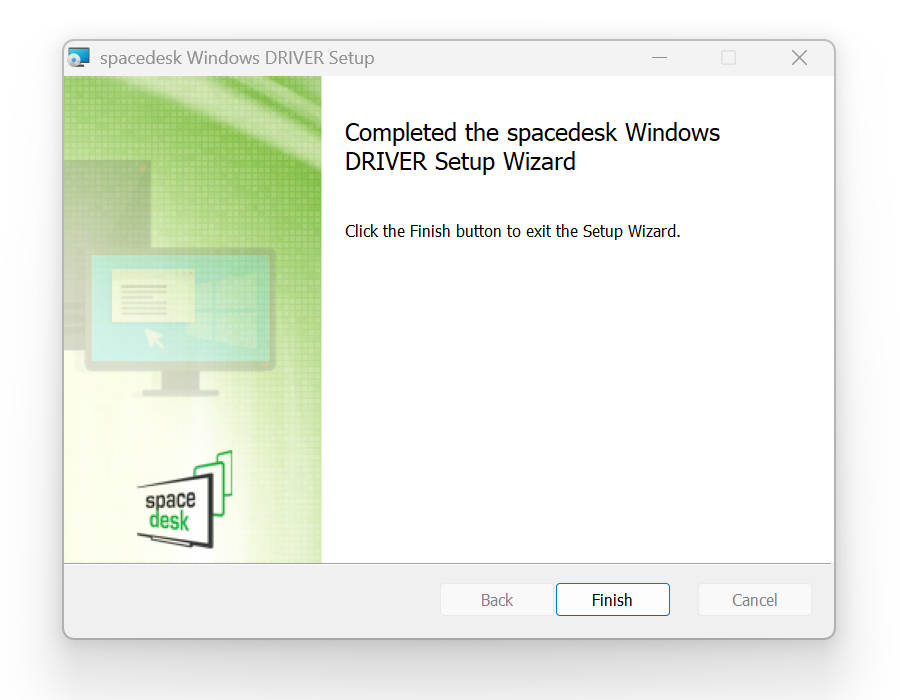This screenshot has width=900, height=700.
Task: Click the title bar text spacedesk Windows DRIVER Setup
Action: click(237, 58)
